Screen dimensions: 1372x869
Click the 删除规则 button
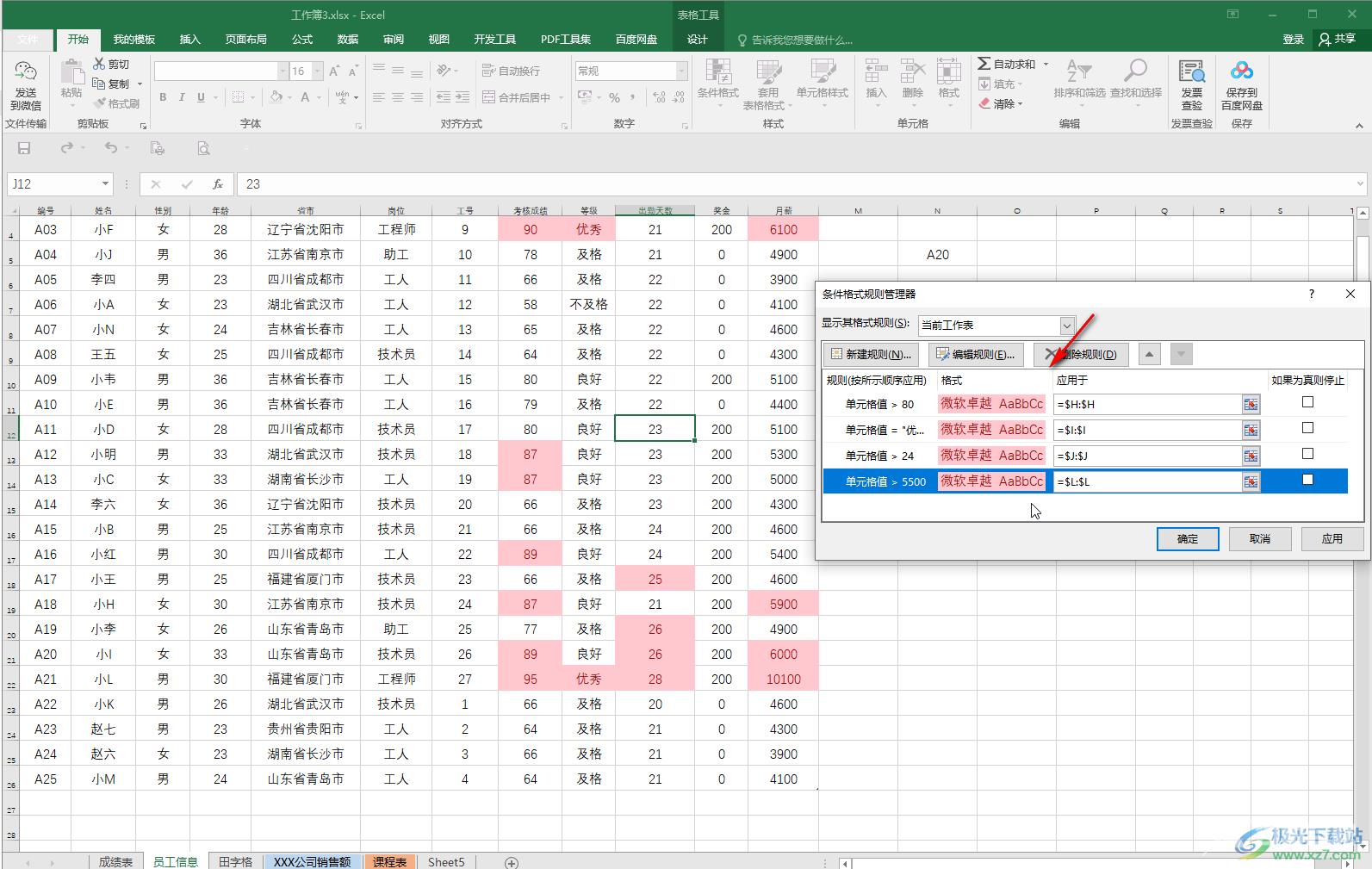[x=1082, y=354]
